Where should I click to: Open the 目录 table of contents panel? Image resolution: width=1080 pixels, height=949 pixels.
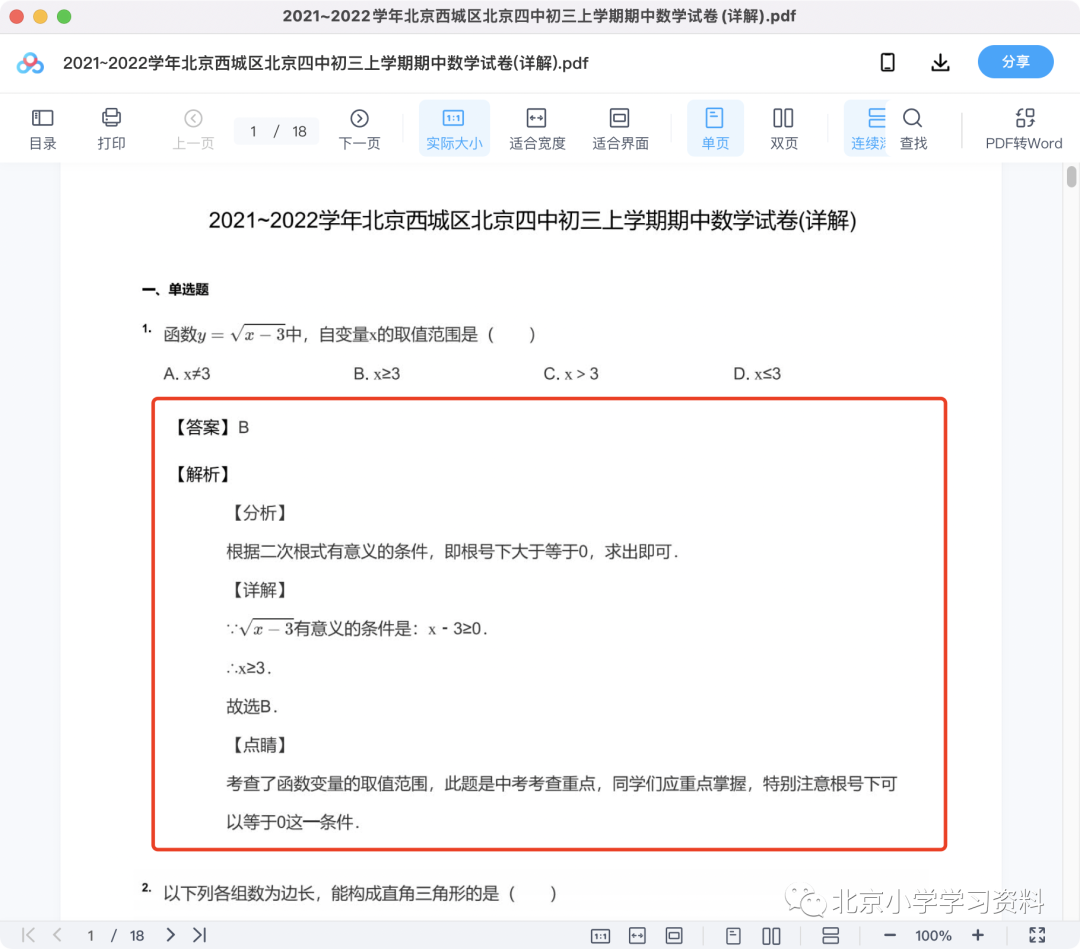(43, 129)
